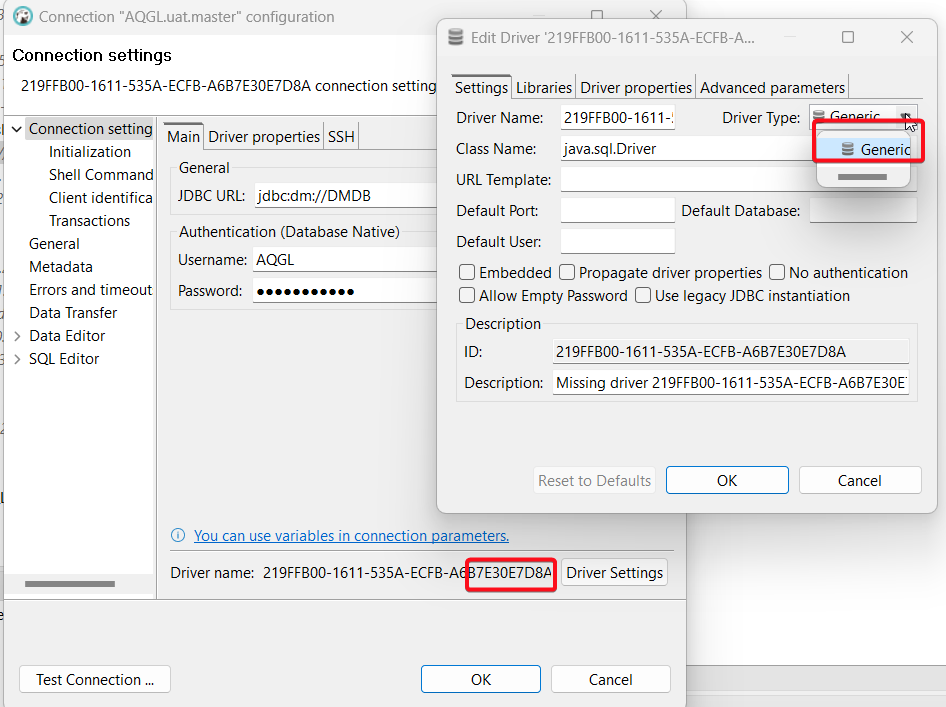Click the Driver Settings button
Image resolution: width=946 pixels, height=707 pixels.
pos(613,572)
